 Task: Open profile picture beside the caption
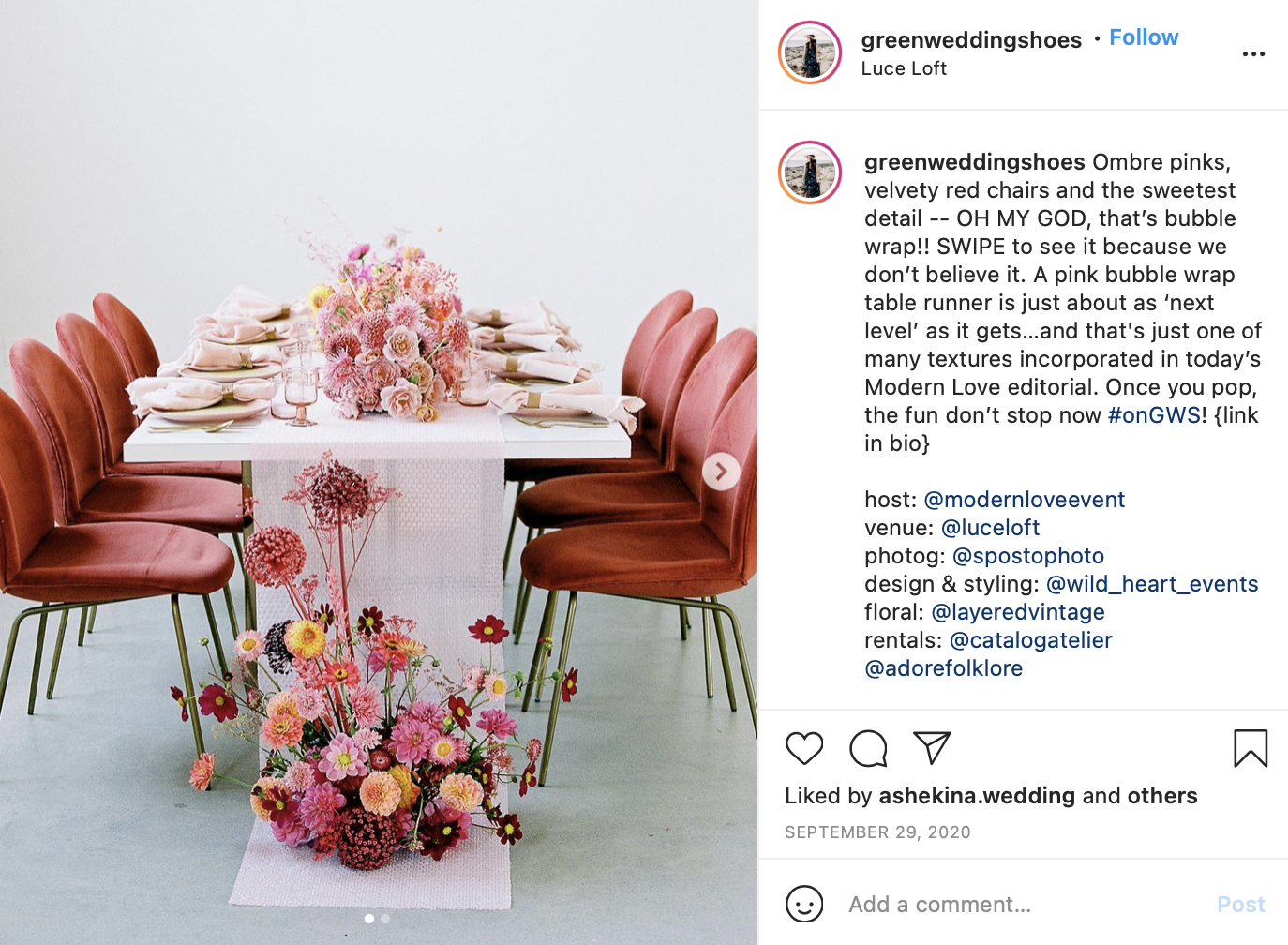(x=810, y=172)
